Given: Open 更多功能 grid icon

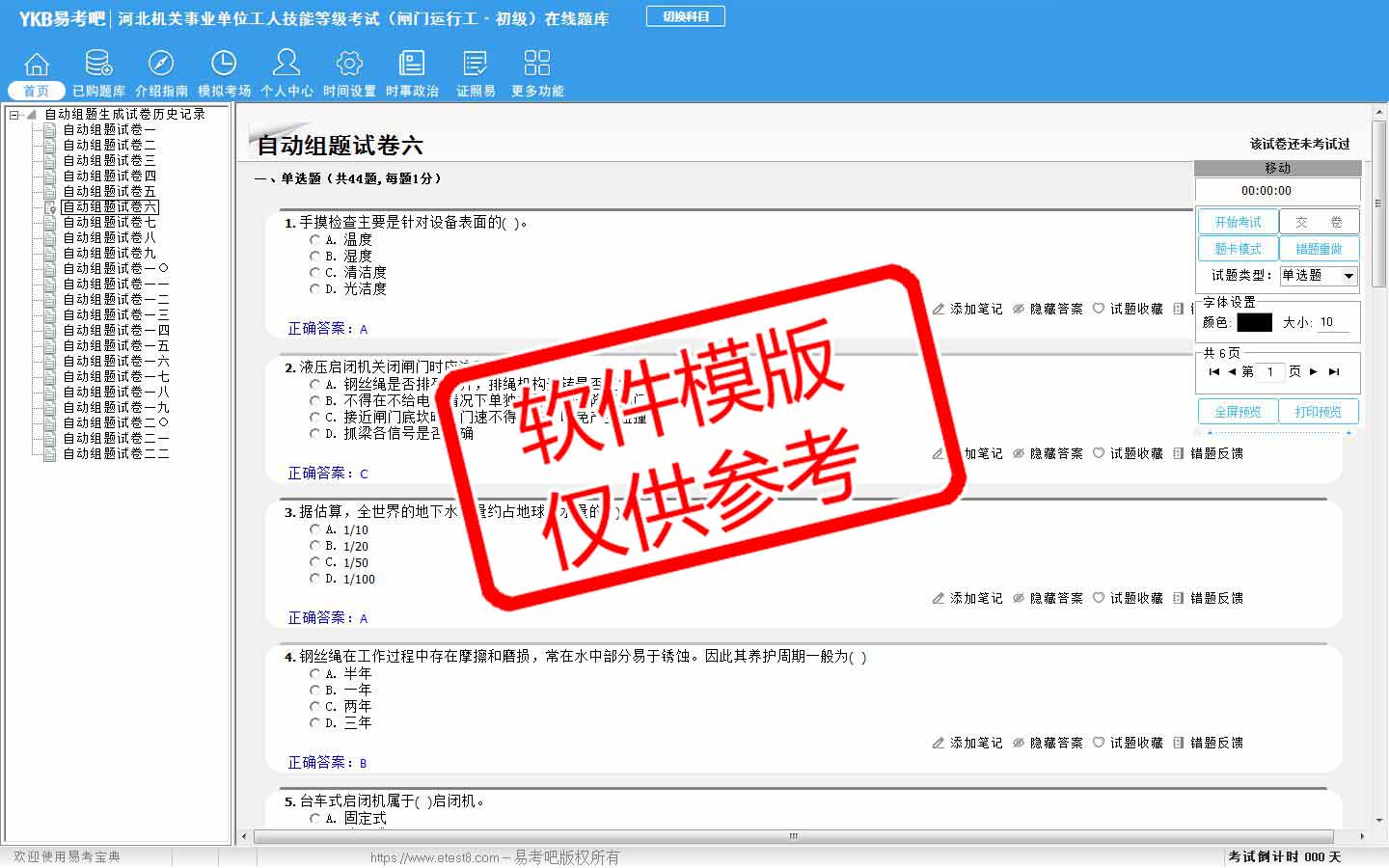Looking at the screenshot, I should tap(537, 65).
